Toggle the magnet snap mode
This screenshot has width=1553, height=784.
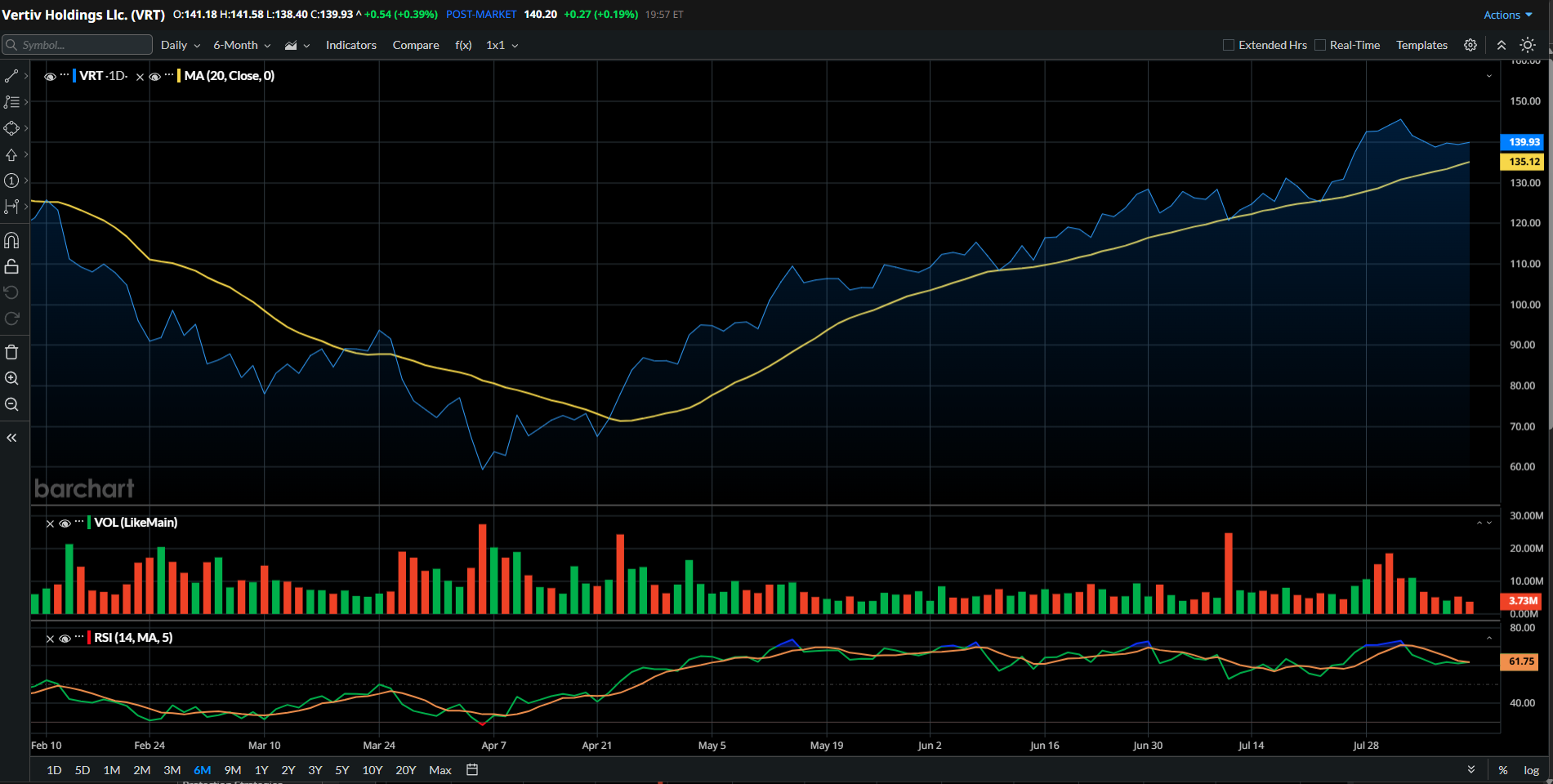coord(11,240)
